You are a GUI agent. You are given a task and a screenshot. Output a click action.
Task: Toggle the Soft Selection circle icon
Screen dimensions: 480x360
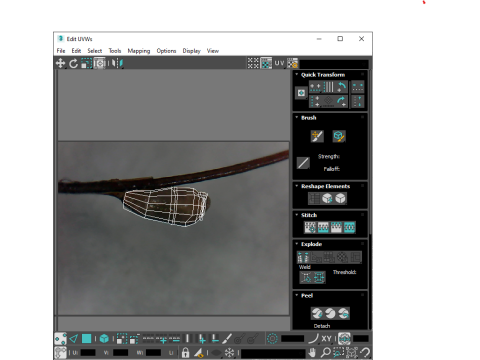coord(272,339)
